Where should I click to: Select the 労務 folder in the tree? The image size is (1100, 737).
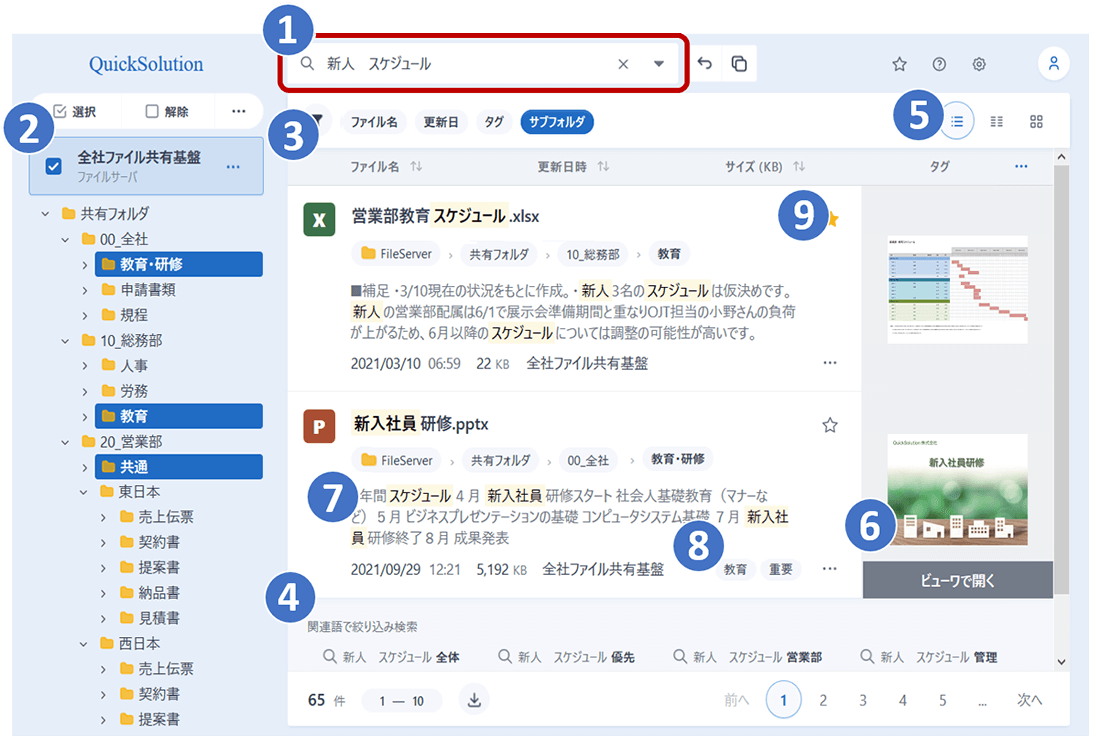click(x=124, y=391)
